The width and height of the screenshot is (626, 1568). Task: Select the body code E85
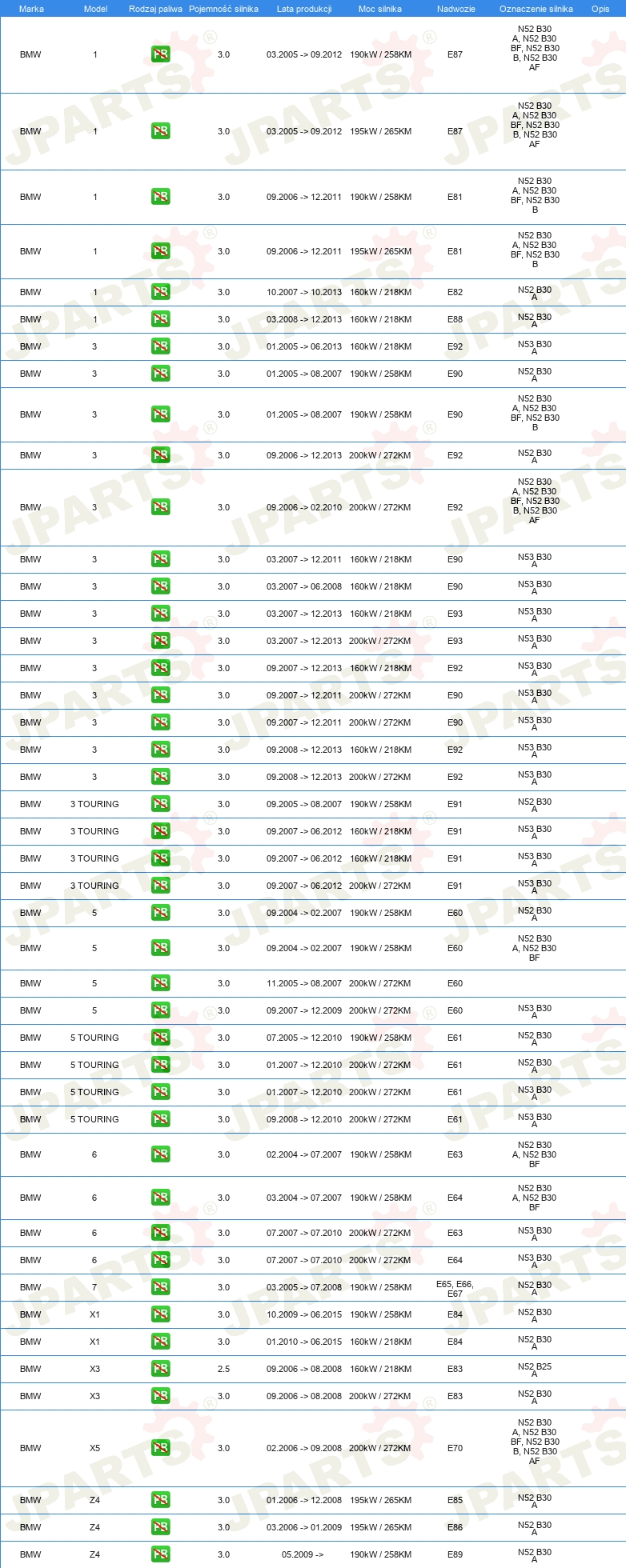tap(455, 1500)
